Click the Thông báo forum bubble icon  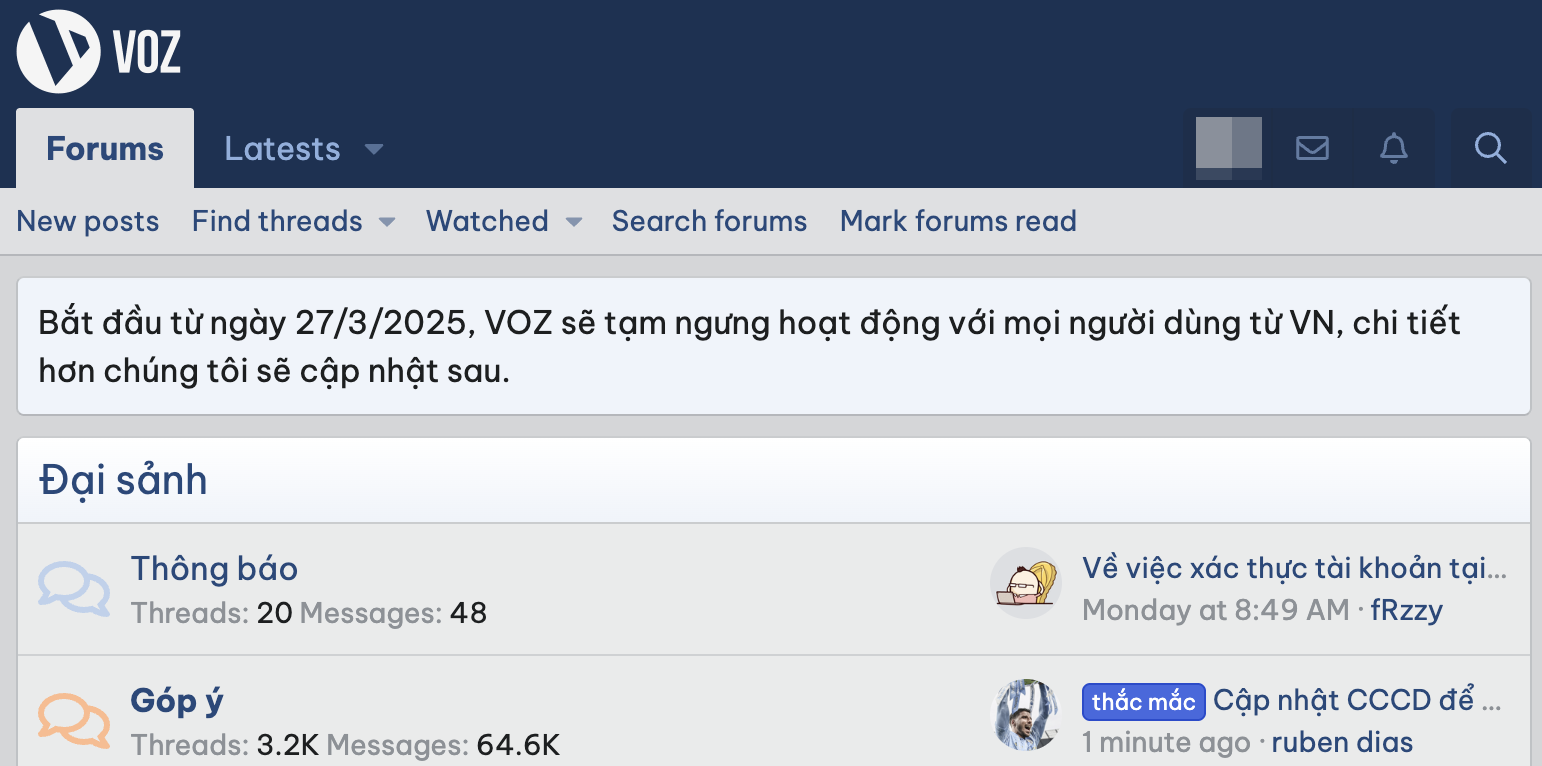point(74,588)
